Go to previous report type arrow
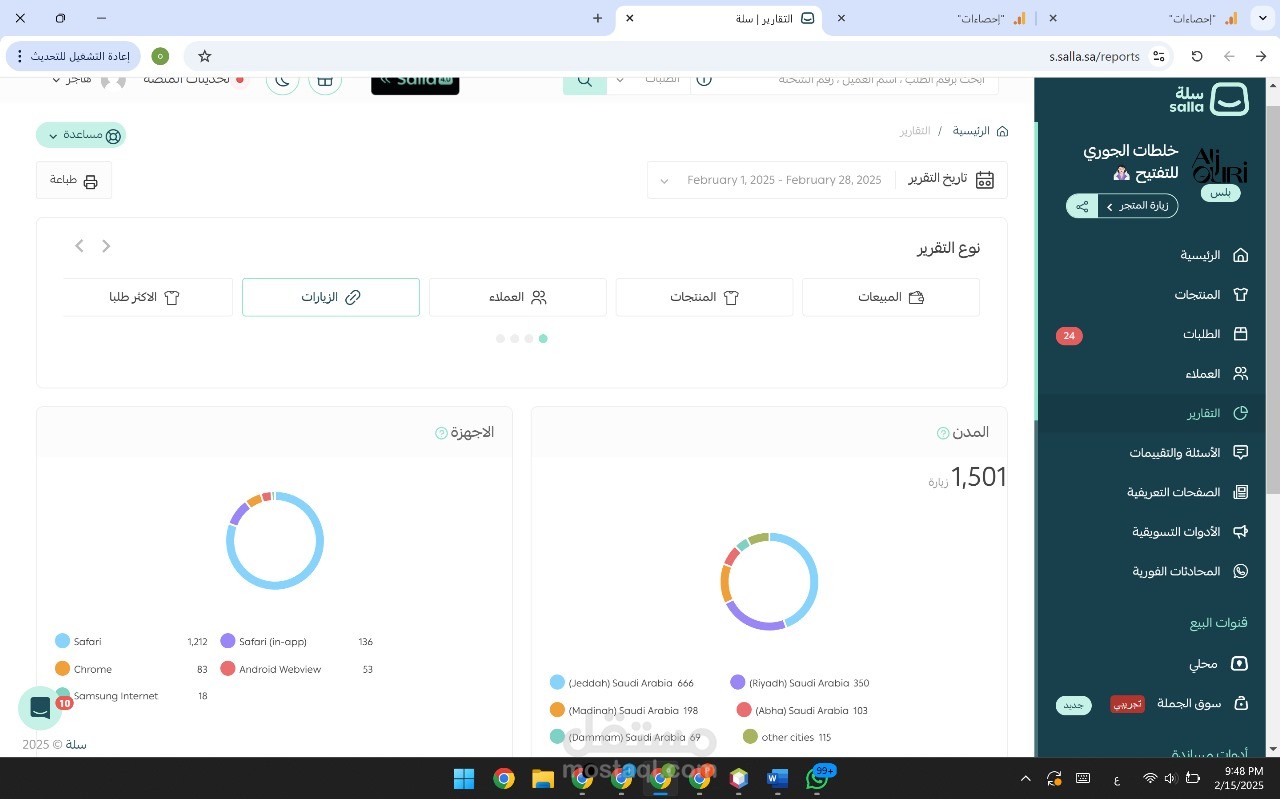Screen dimensions: 1280x799 click(106, 246)
